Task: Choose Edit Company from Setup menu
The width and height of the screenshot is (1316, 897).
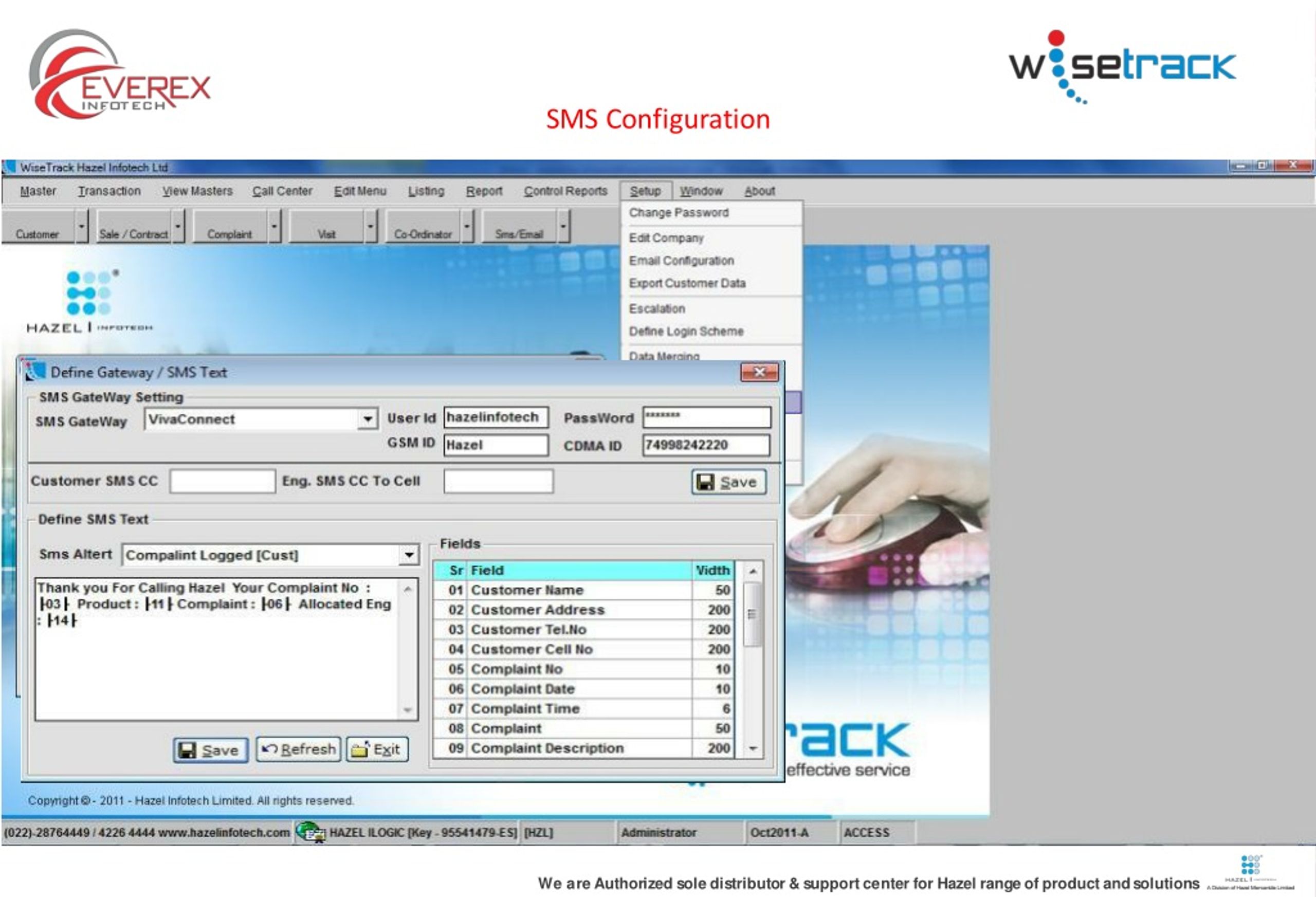Action: pyautogui.click(x=666, y=238)
